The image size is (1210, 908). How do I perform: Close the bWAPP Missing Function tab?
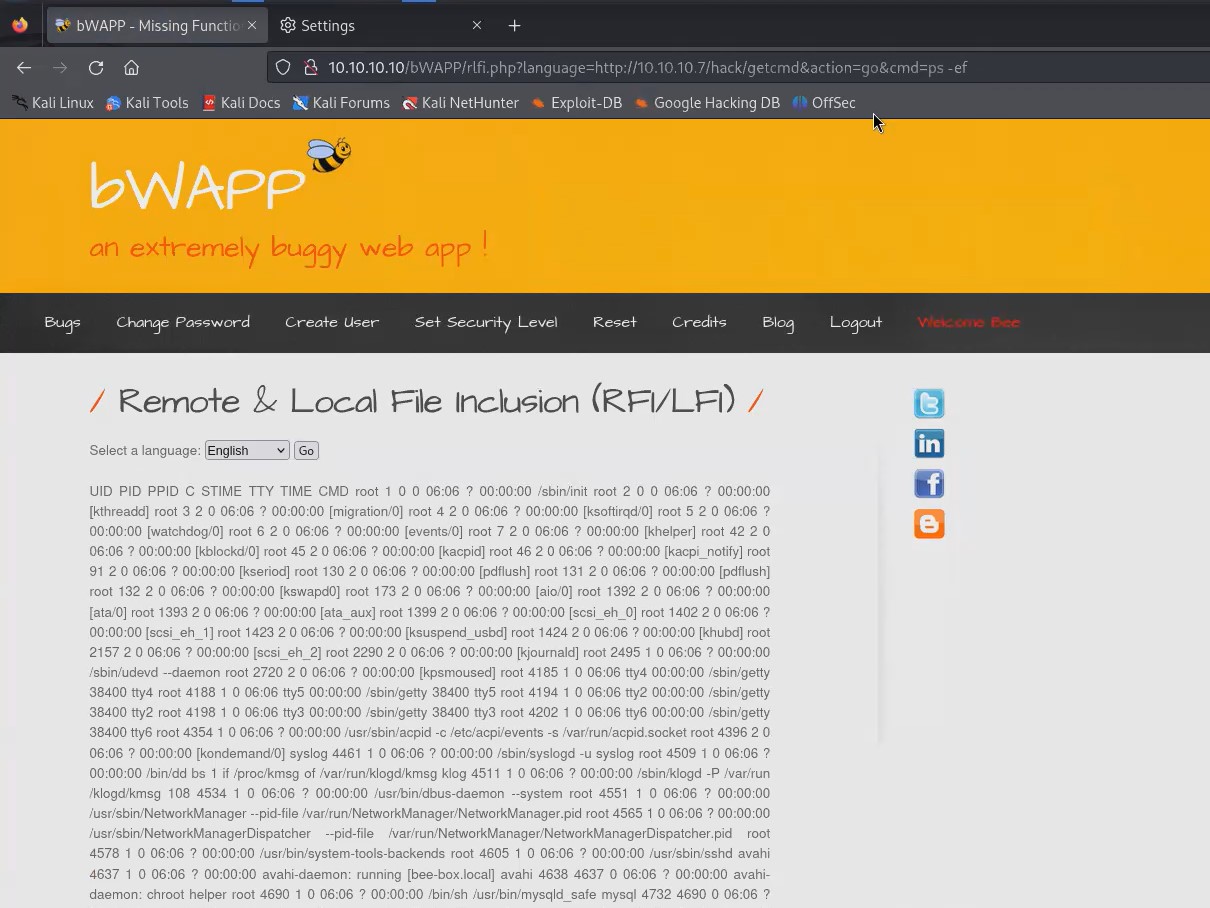click(251, 25)
